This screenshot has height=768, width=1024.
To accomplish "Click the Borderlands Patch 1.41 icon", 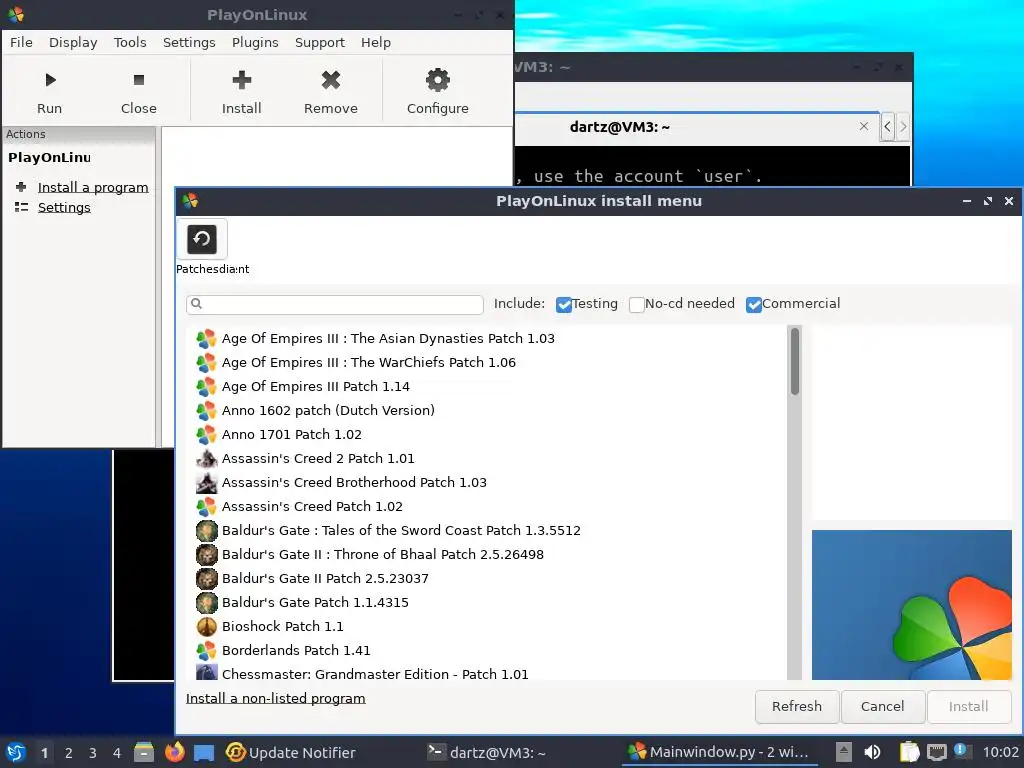I will 206,650.
